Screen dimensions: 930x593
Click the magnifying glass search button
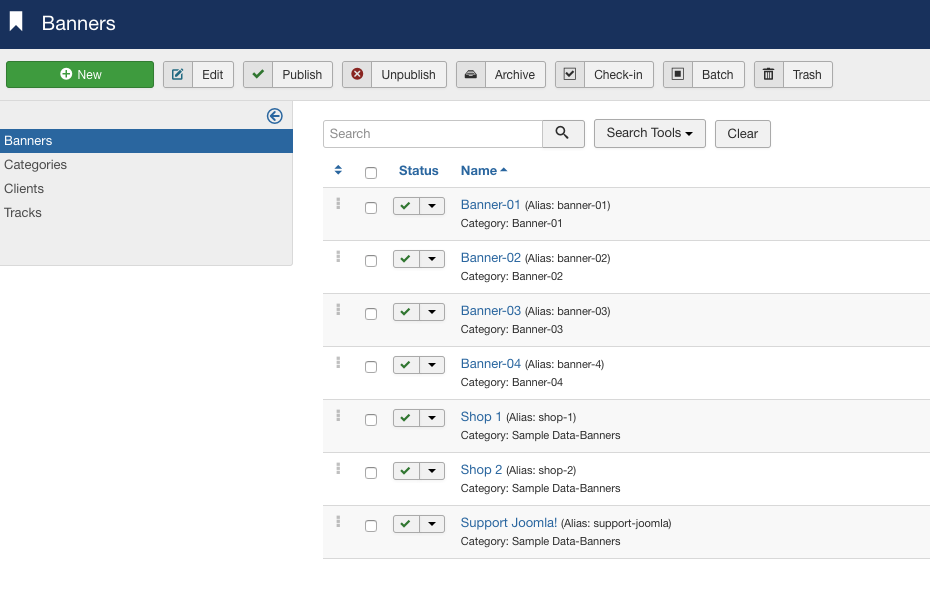click(563, 133)
